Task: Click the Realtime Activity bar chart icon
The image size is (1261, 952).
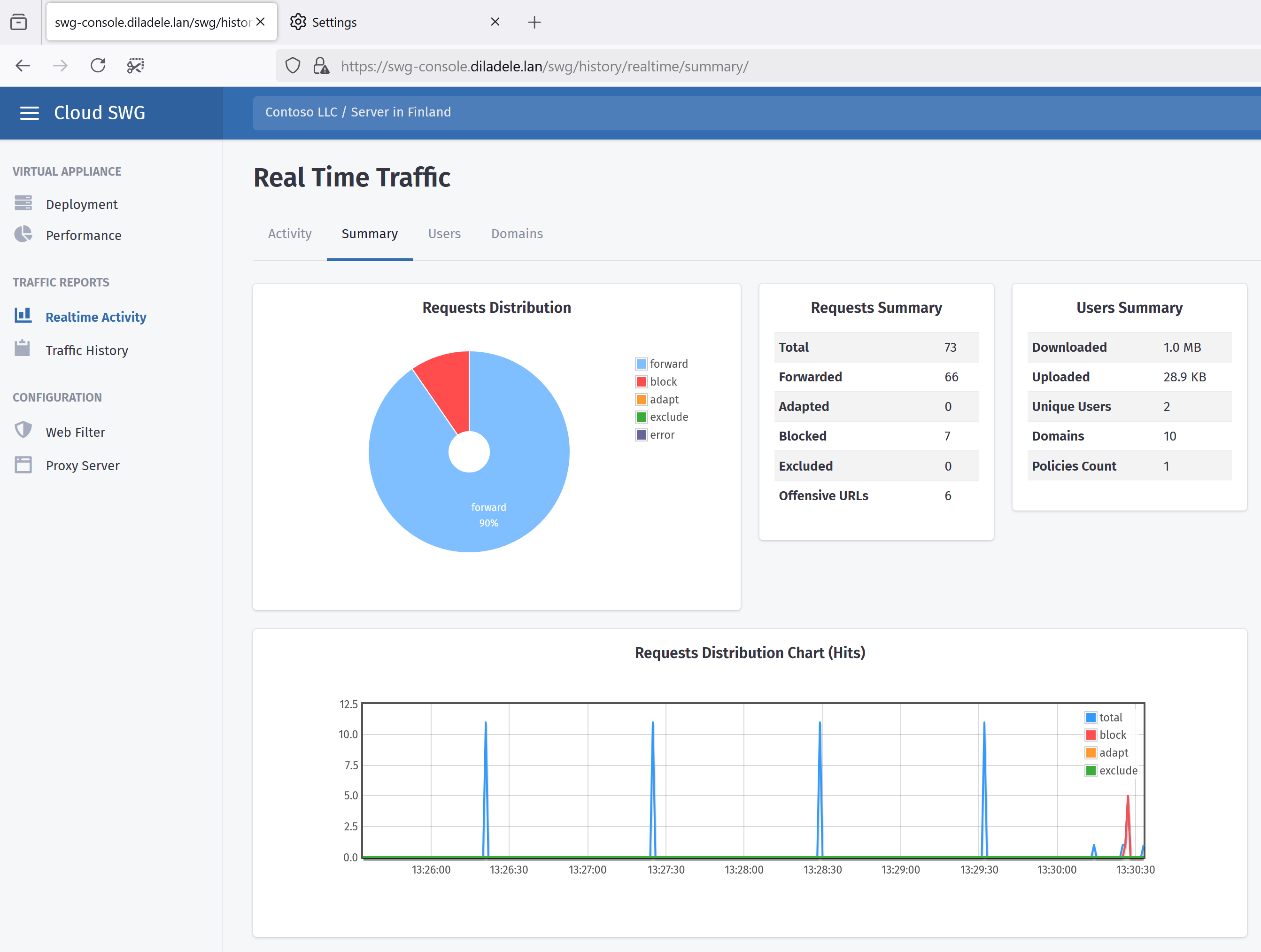Action: 23,315
